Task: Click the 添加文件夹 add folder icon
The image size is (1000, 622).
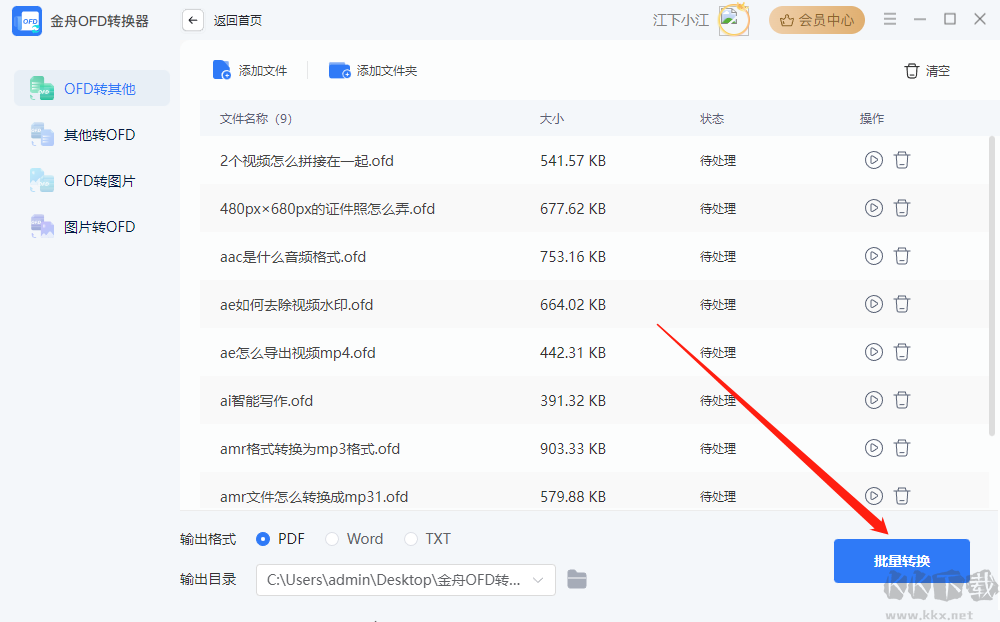Action: (x=339, y=69)
